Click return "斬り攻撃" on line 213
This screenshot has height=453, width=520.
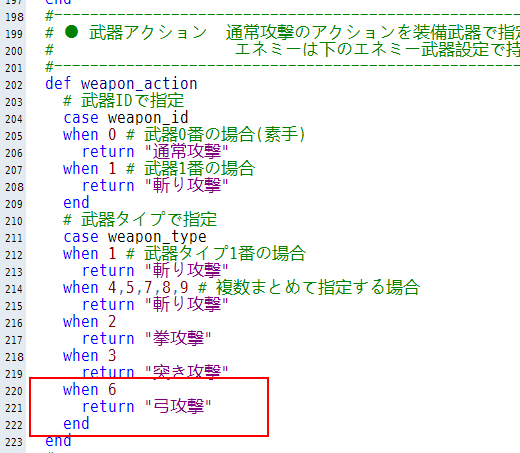[x=155, y=271]
